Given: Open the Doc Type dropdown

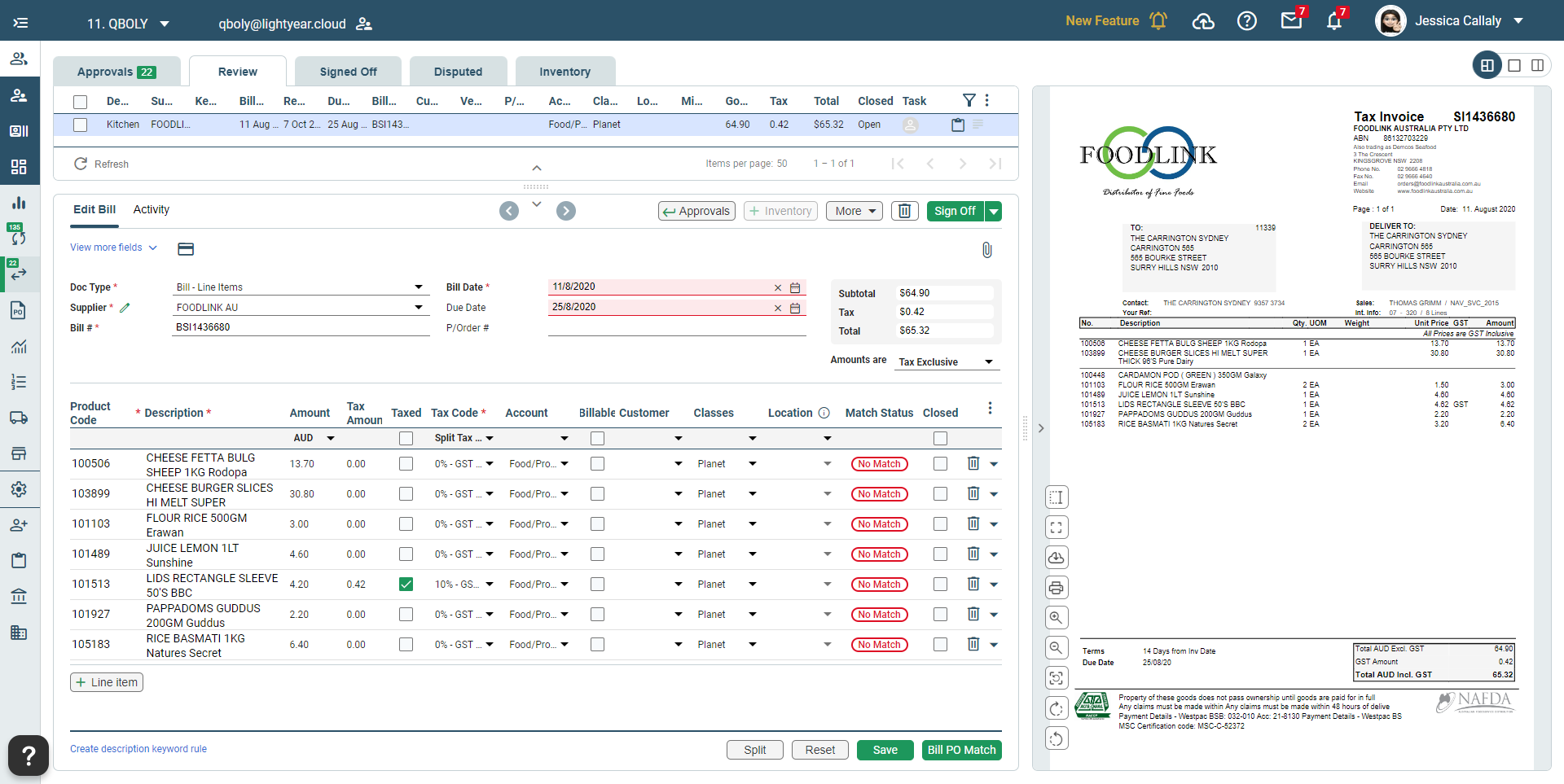Looking at the screenshot, I should (x=301, y=287).
